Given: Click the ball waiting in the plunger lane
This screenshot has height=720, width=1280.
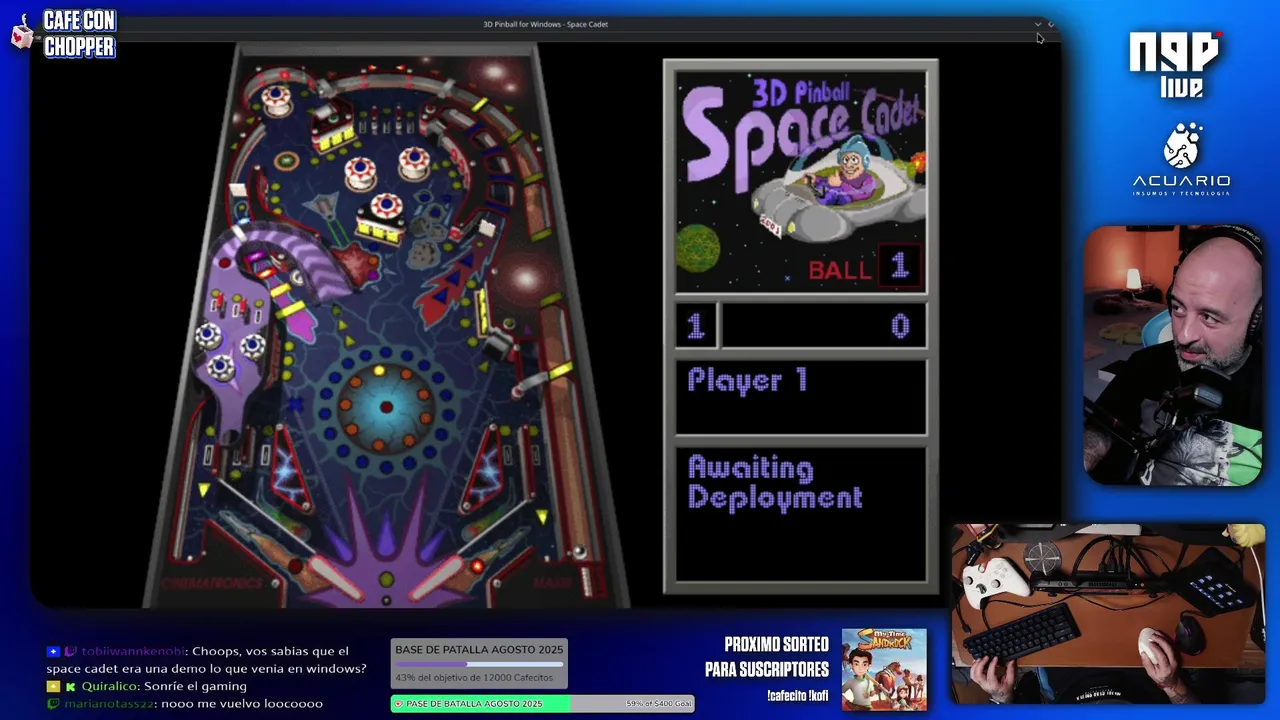Looking at the screenshot, I should click(578, 552).
